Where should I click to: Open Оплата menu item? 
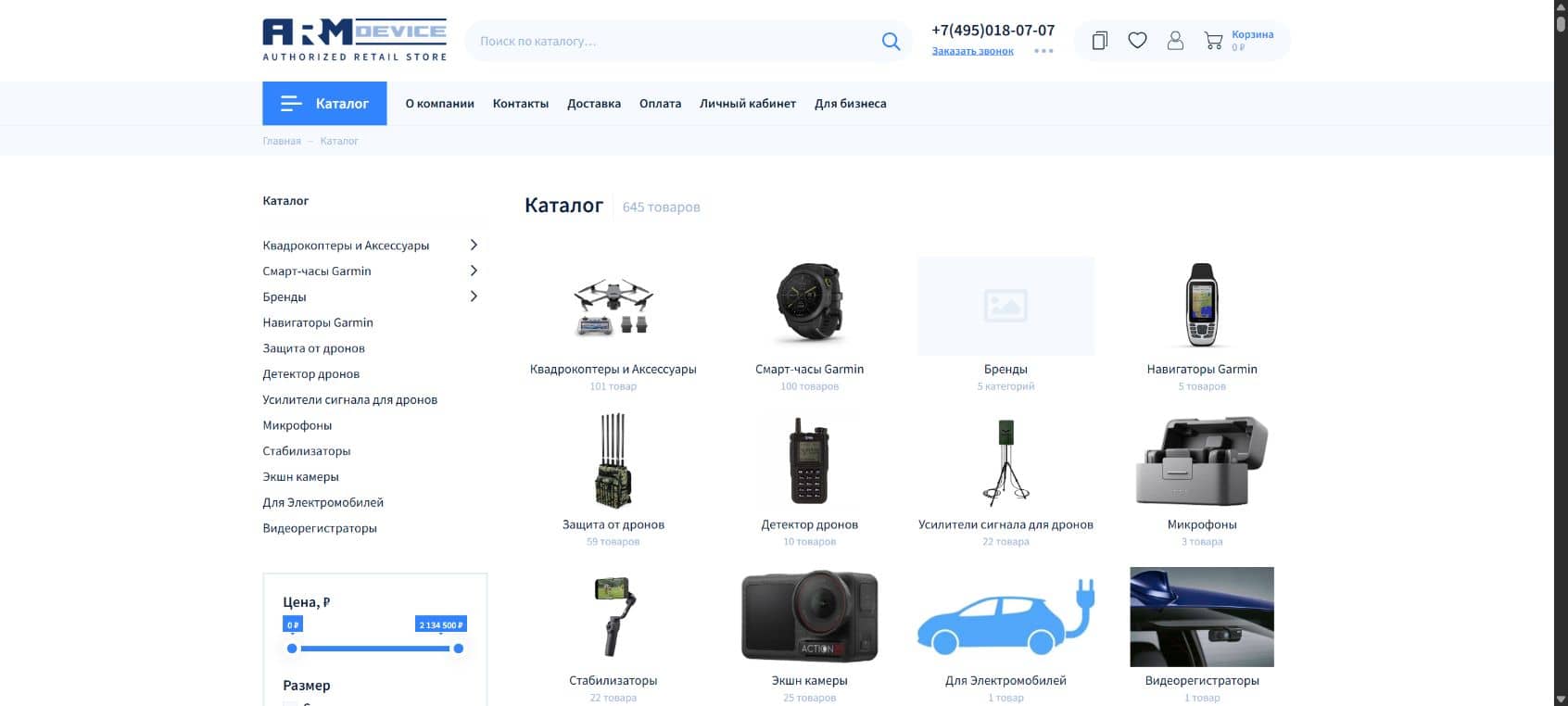[660, 104]
